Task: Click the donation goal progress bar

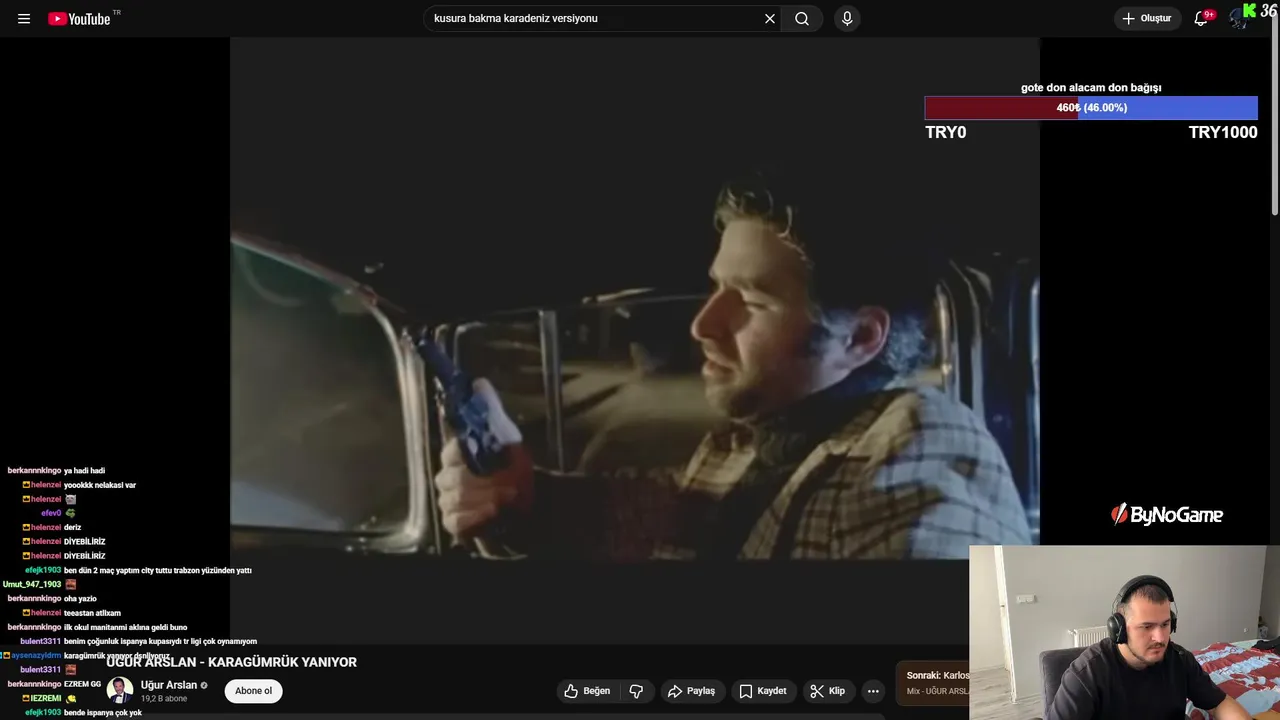Action: click(x=1091, y=108)
